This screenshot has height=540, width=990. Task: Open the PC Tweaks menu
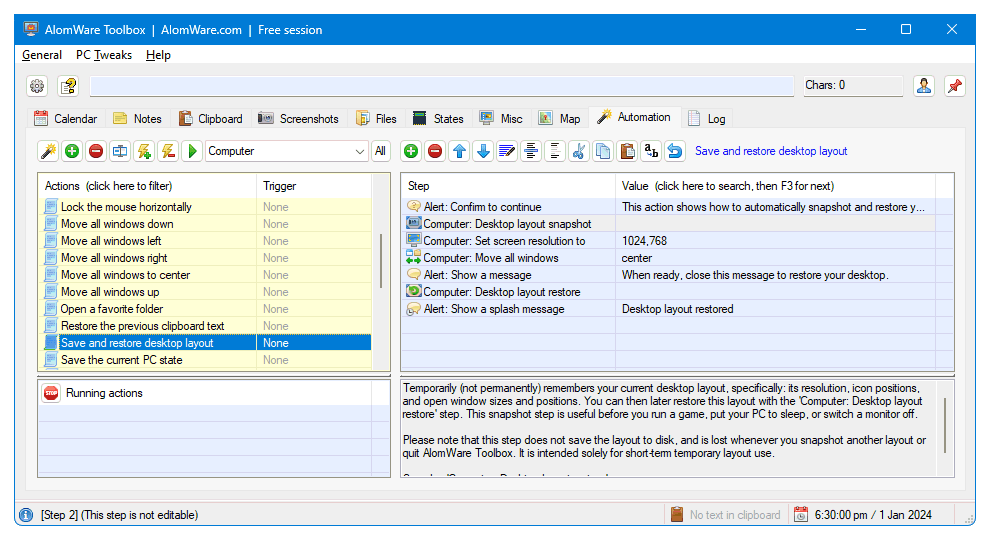pos(104,55)
